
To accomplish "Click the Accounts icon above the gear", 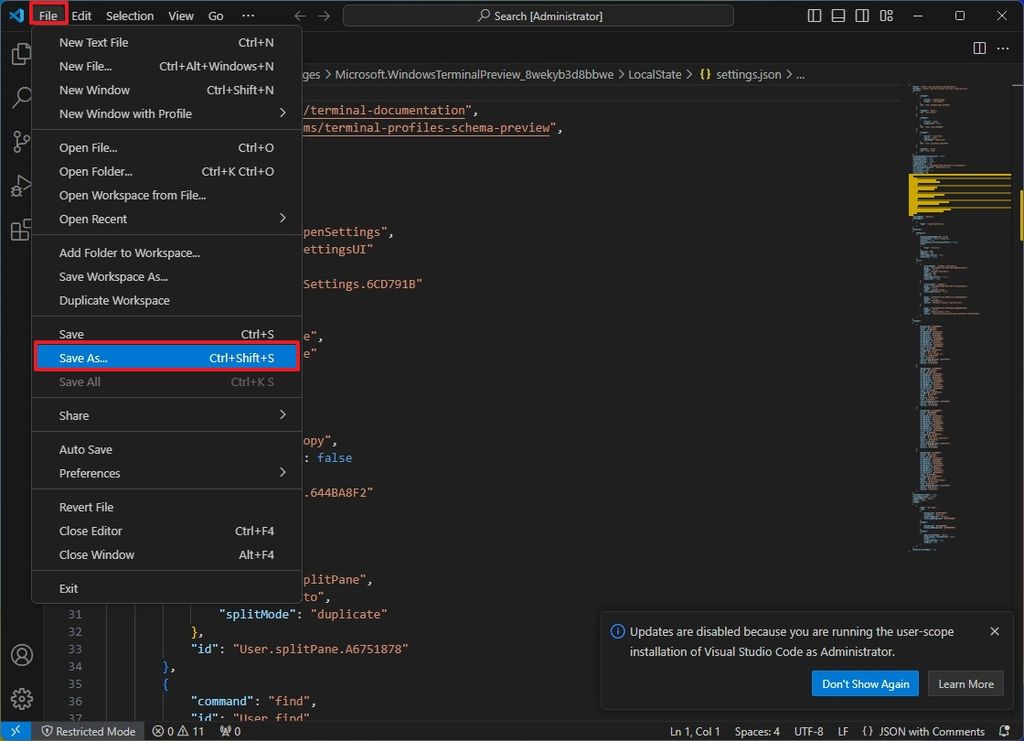I will (x=22, y=655).
